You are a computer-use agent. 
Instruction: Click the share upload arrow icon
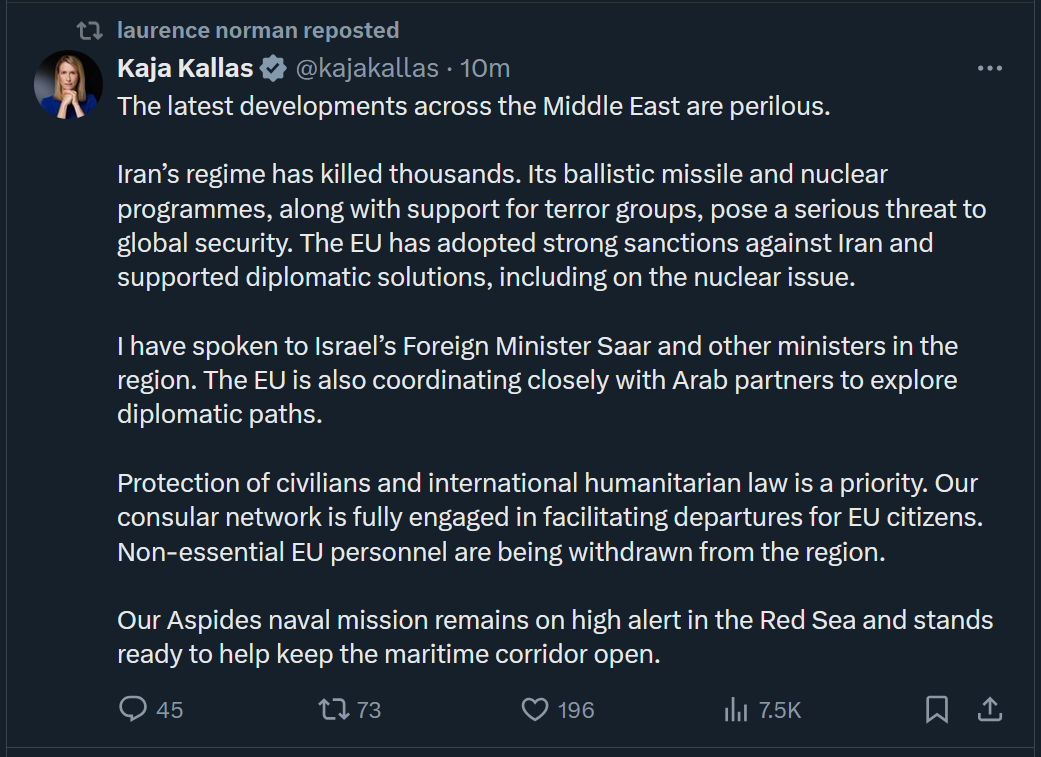989,709
